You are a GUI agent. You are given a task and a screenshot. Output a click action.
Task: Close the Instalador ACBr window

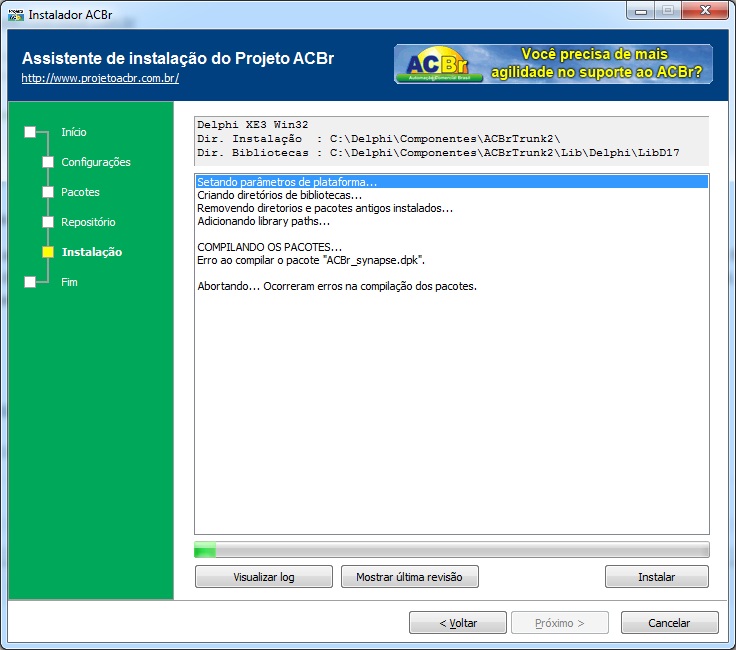(x=705, y=10)
